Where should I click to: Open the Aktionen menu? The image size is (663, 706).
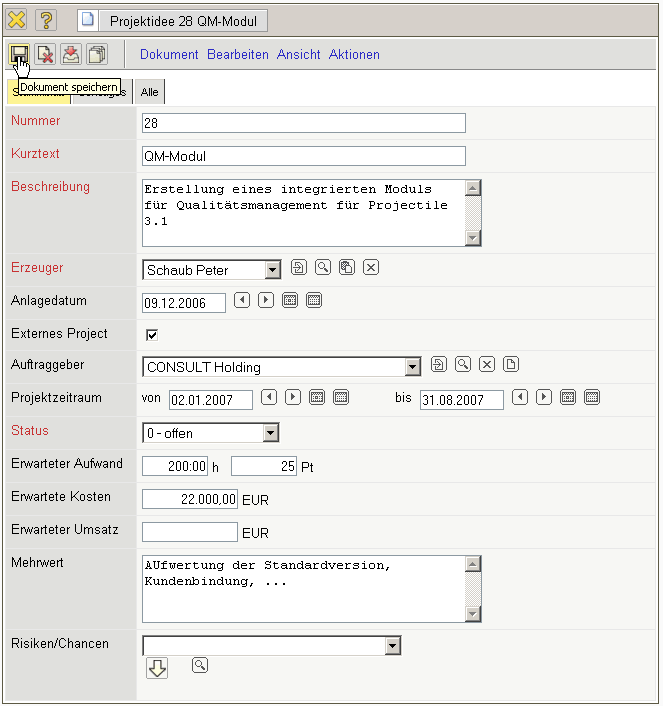[x=354, y=55]
